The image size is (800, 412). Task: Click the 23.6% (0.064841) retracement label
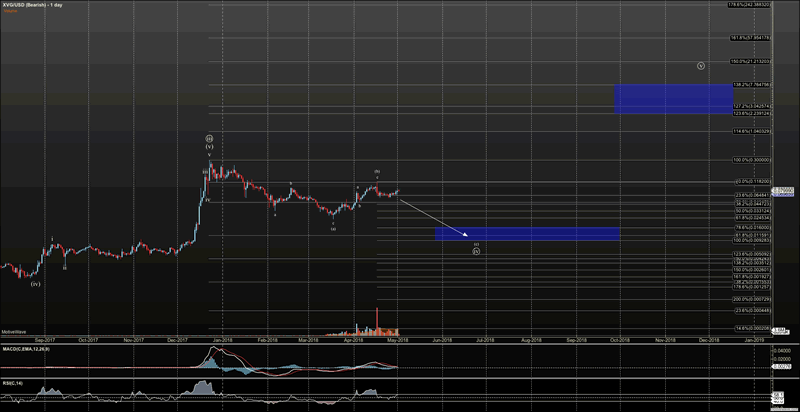(x=752, y=195)
